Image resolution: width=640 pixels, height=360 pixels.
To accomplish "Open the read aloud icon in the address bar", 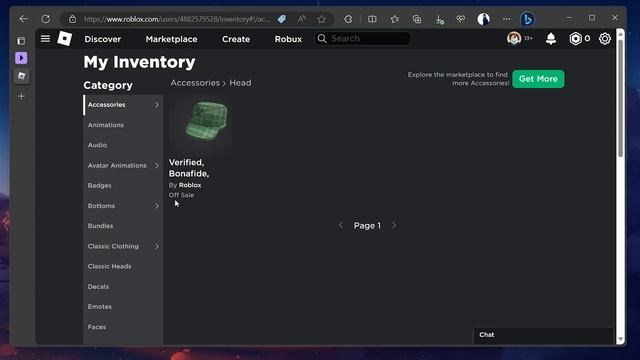I will [302, 19].
